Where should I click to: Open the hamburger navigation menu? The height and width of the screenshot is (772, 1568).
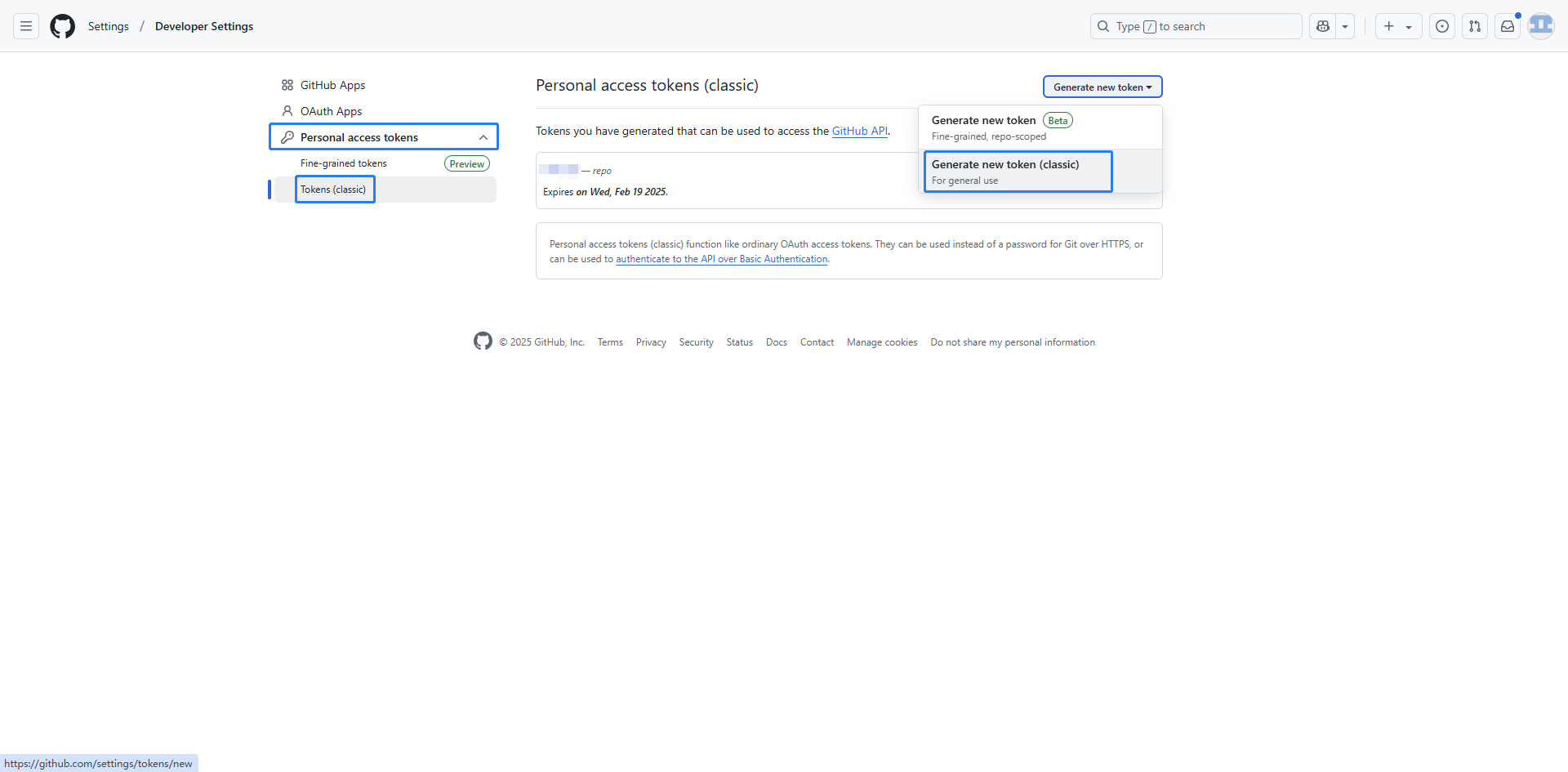point(26,26)
